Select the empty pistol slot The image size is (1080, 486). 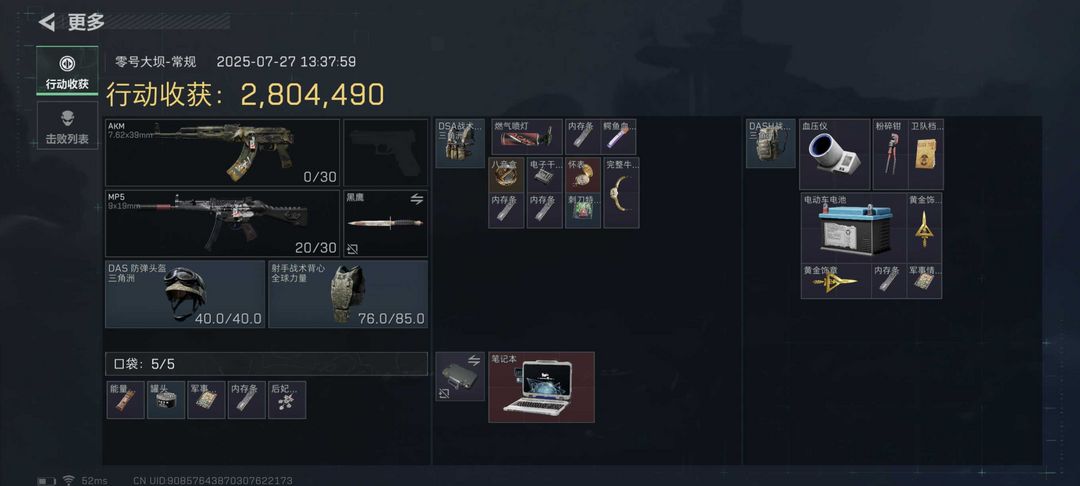[386, 153]
